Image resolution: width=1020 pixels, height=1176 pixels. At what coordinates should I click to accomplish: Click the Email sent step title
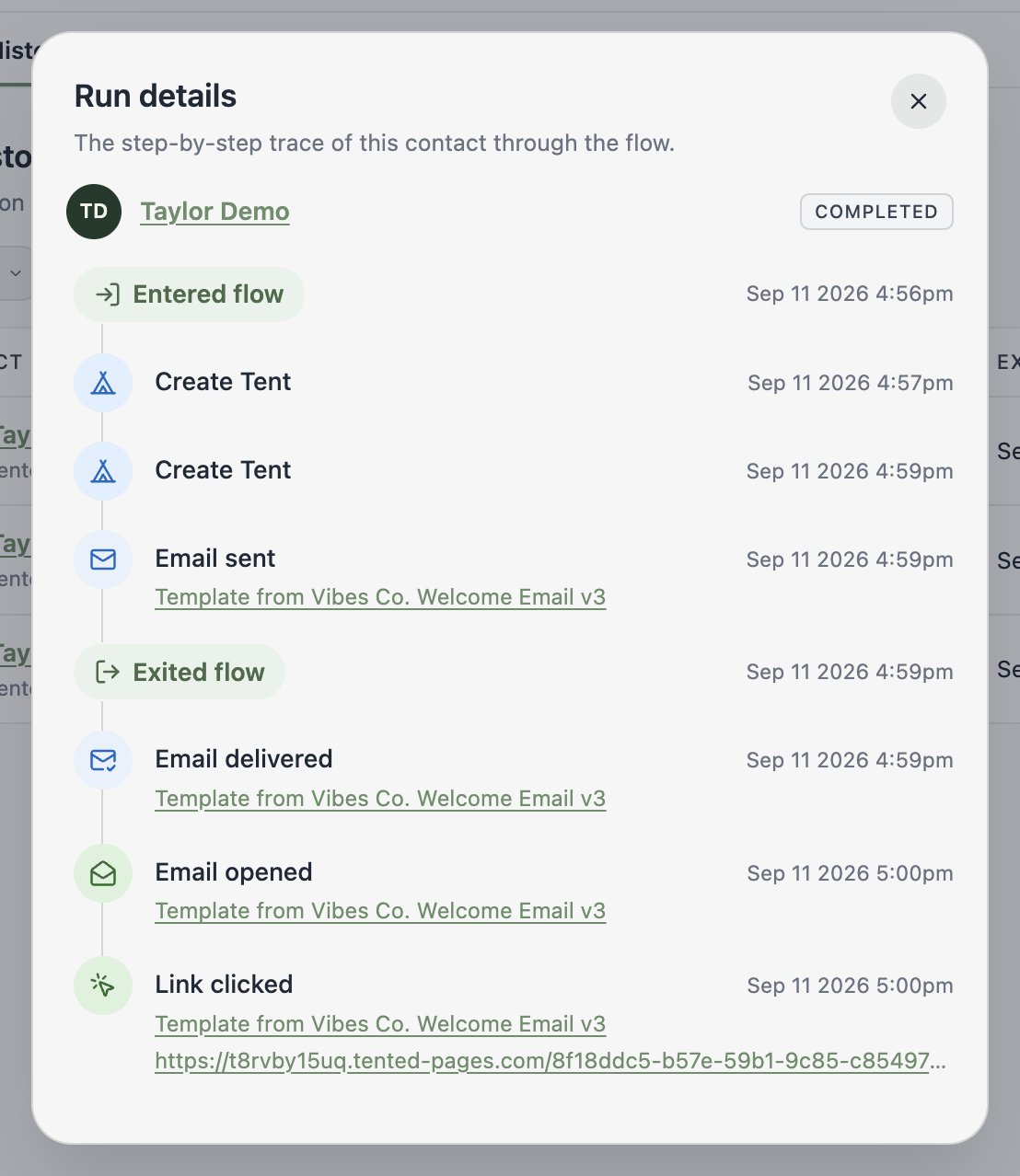tap(215, 559)
